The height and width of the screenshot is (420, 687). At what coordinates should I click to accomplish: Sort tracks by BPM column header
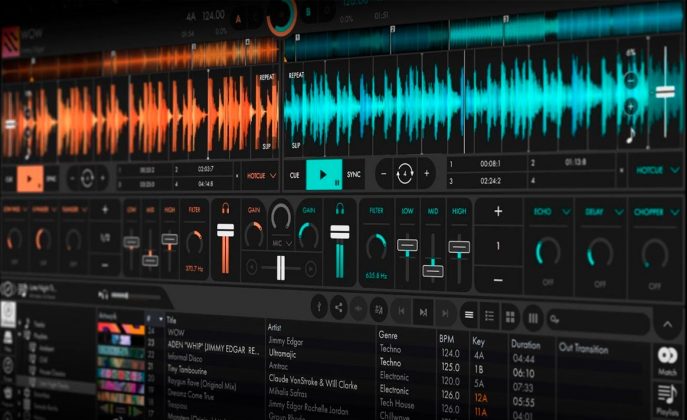[446, 339]
